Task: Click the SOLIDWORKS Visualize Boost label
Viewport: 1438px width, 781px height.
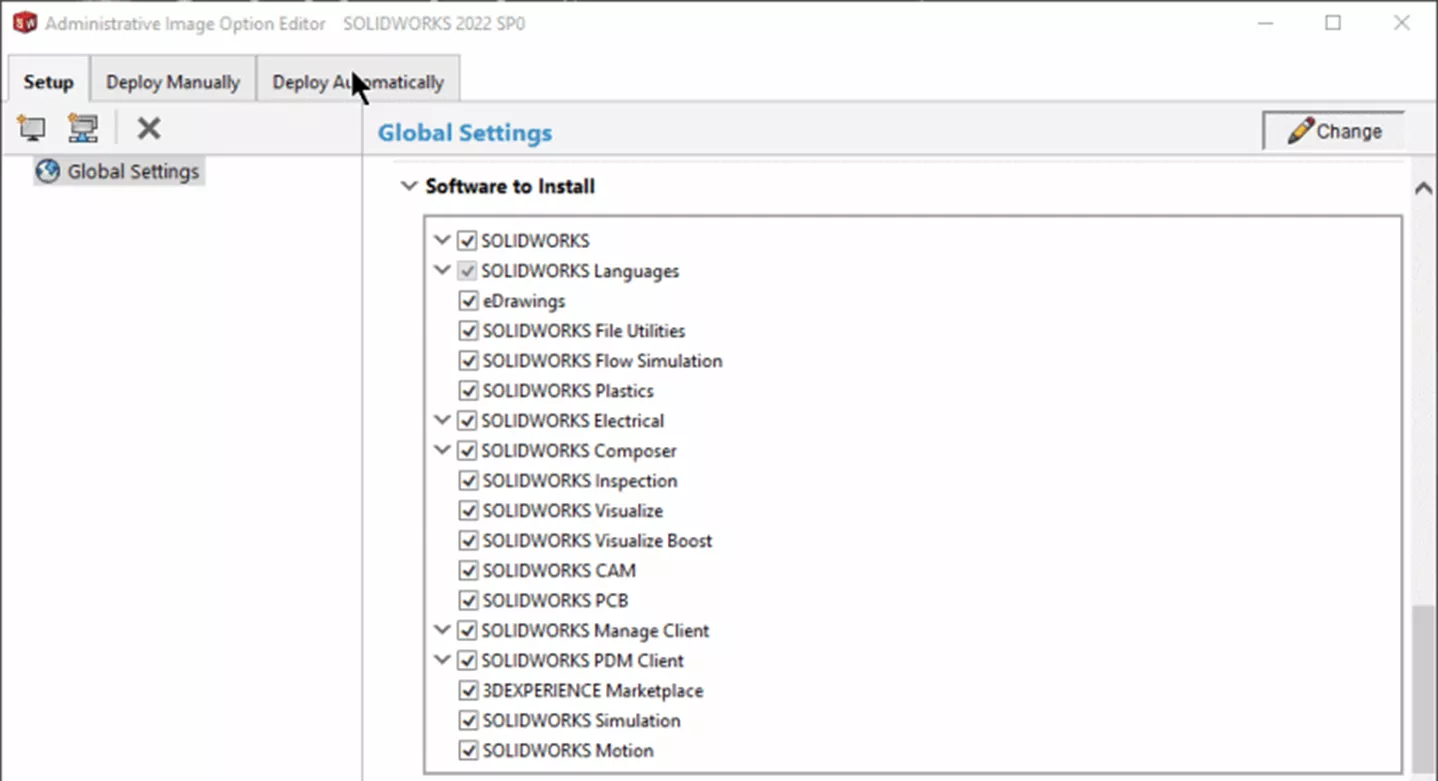Action: (598, 541)
